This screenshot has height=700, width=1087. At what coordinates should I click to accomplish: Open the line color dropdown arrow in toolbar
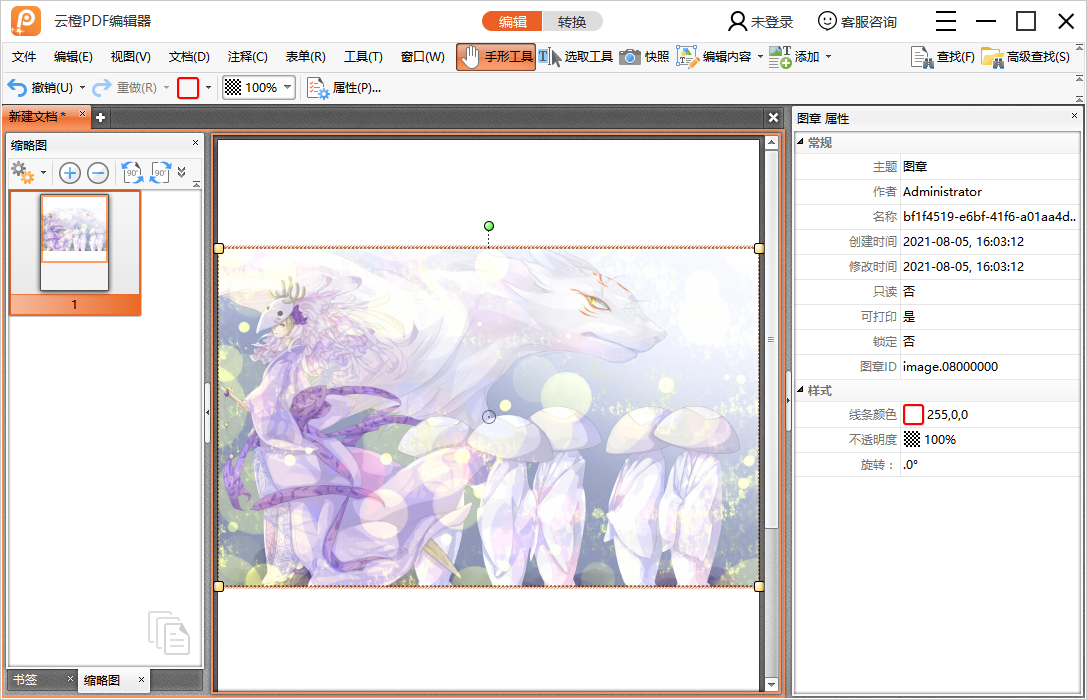209,88
